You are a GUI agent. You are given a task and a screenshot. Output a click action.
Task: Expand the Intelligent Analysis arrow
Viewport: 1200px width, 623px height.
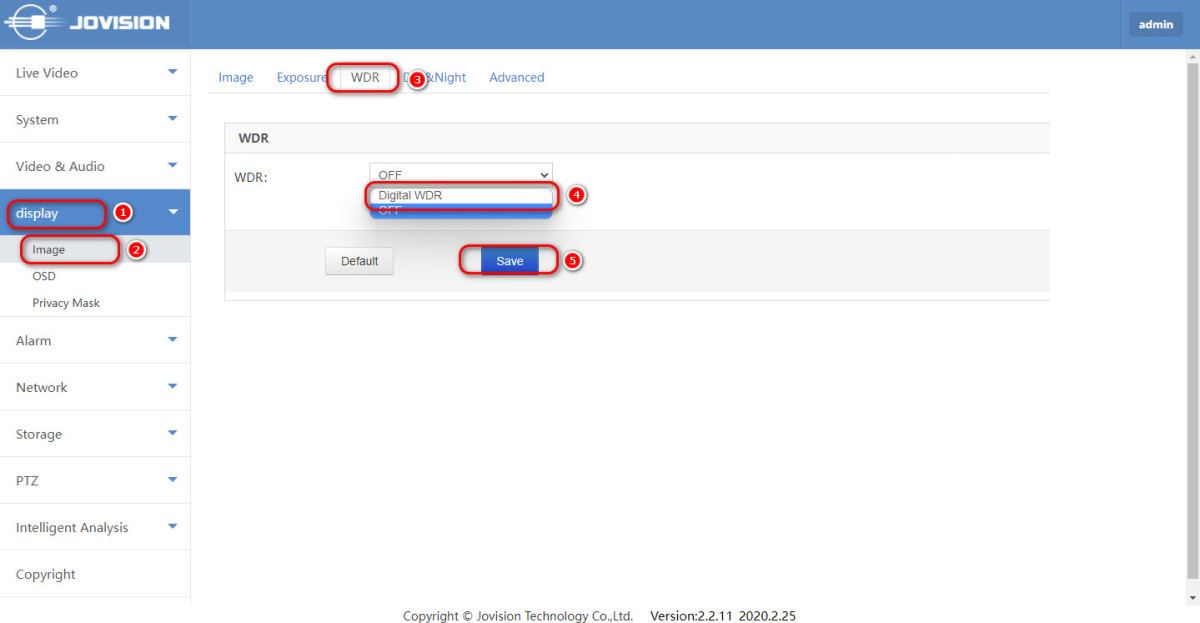click(x=172, y=527)
